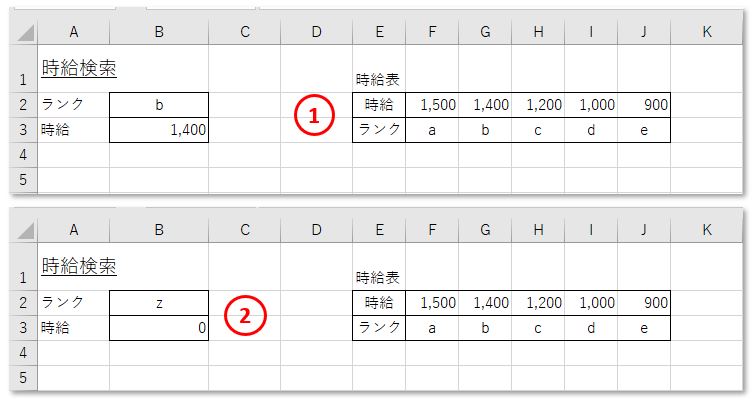Click the ランク header cell in bottom table
The height and width of the screenshot is (404, 753).
point(379,328)
